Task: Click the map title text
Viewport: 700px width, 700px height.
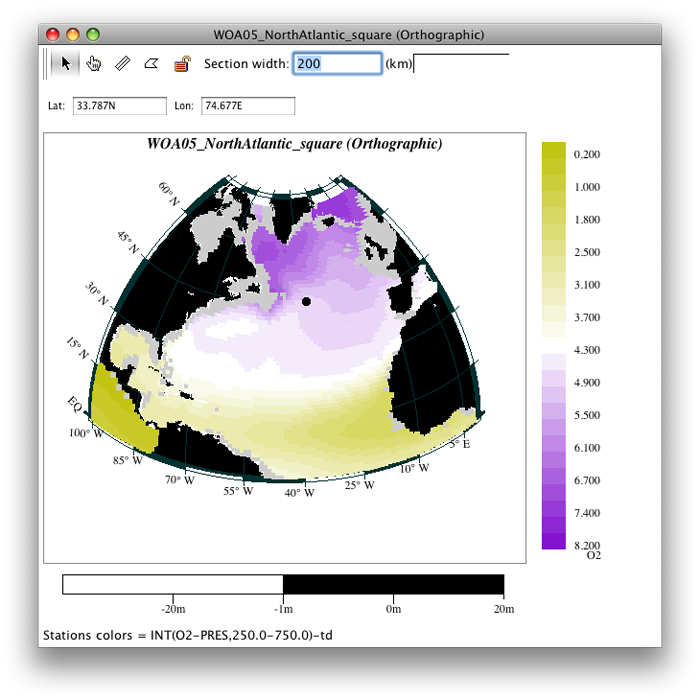Action: [294, 144]
